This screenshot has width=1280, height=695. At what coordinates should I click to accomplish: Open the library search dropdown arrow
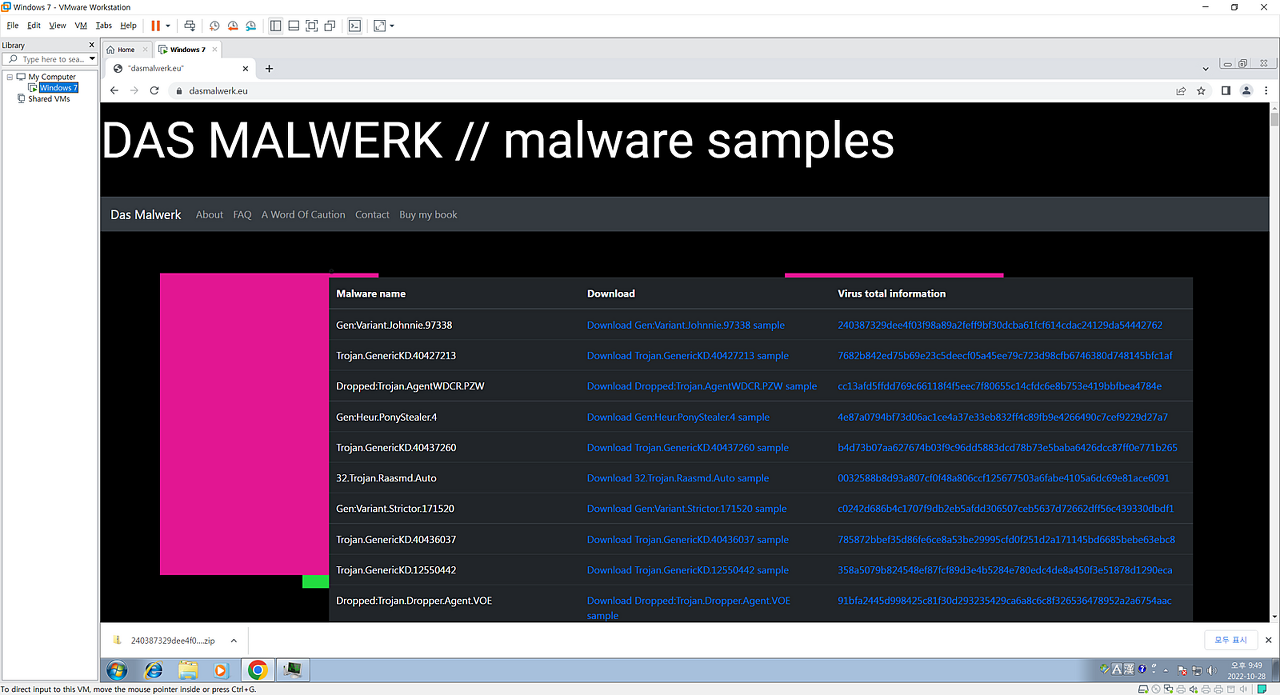pos(93,59)
